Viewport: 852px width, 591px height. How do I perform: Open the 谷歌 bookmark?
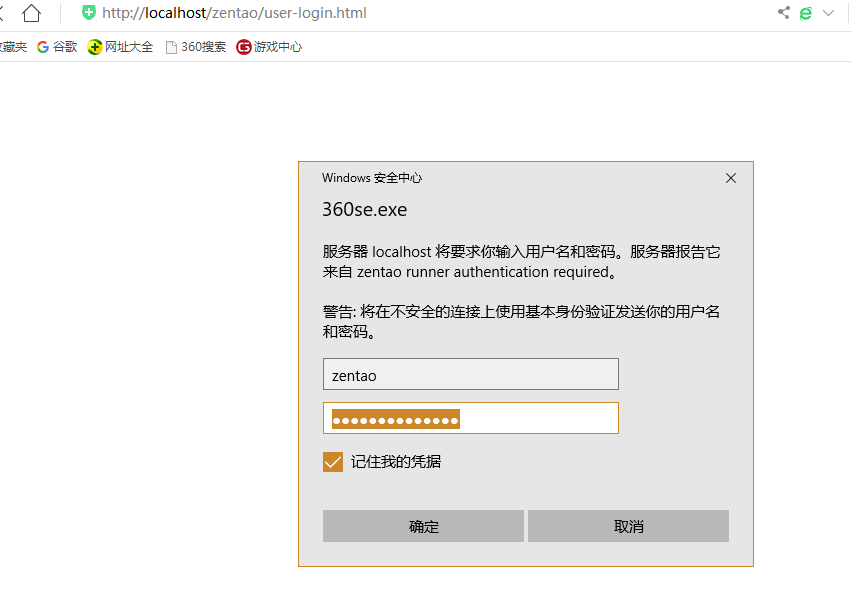(x=57, y=47)
